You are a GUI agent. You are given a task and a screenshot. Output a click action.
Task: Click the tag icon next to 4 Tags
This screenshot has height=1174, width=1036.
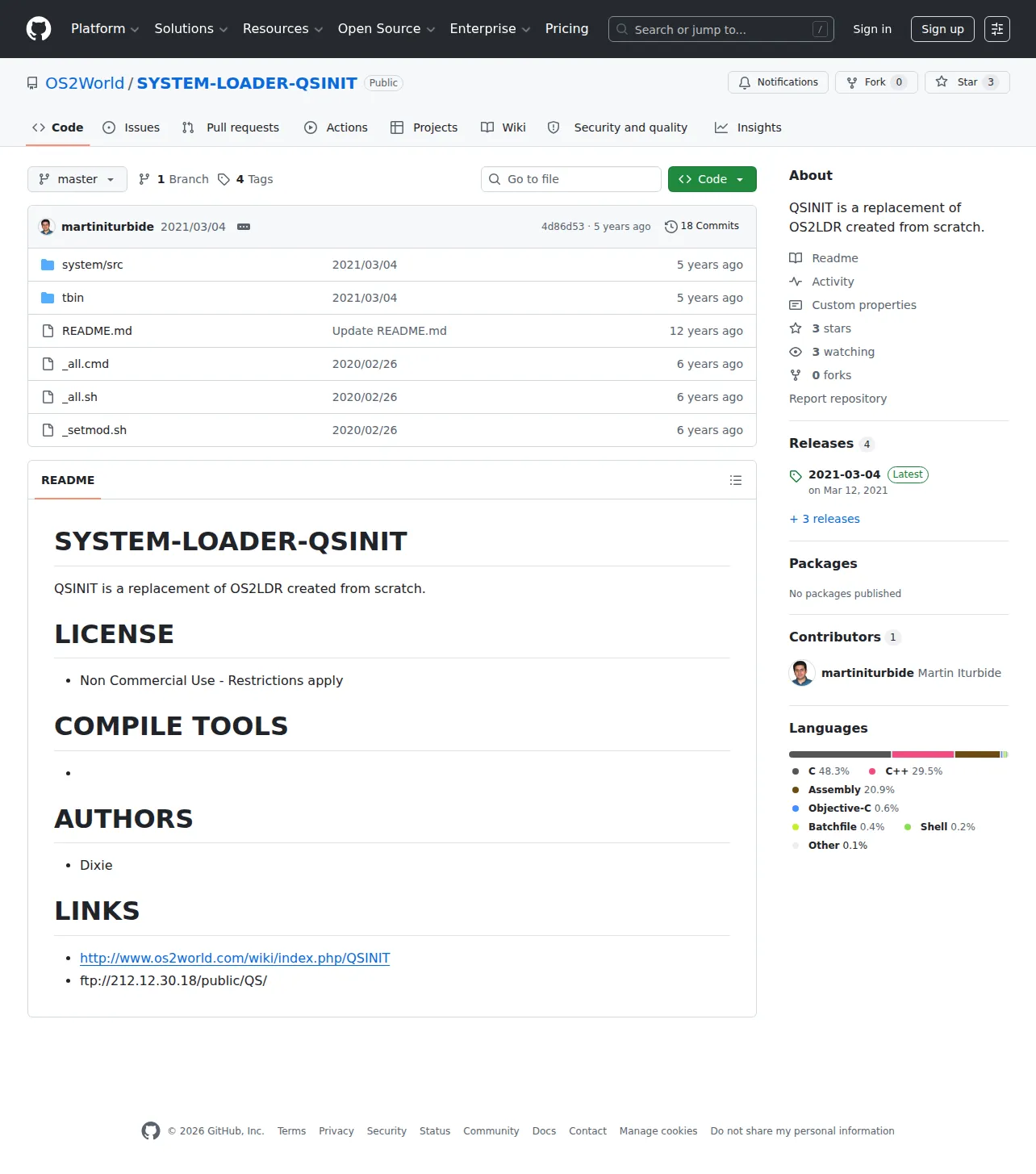[x=223, y=179]
